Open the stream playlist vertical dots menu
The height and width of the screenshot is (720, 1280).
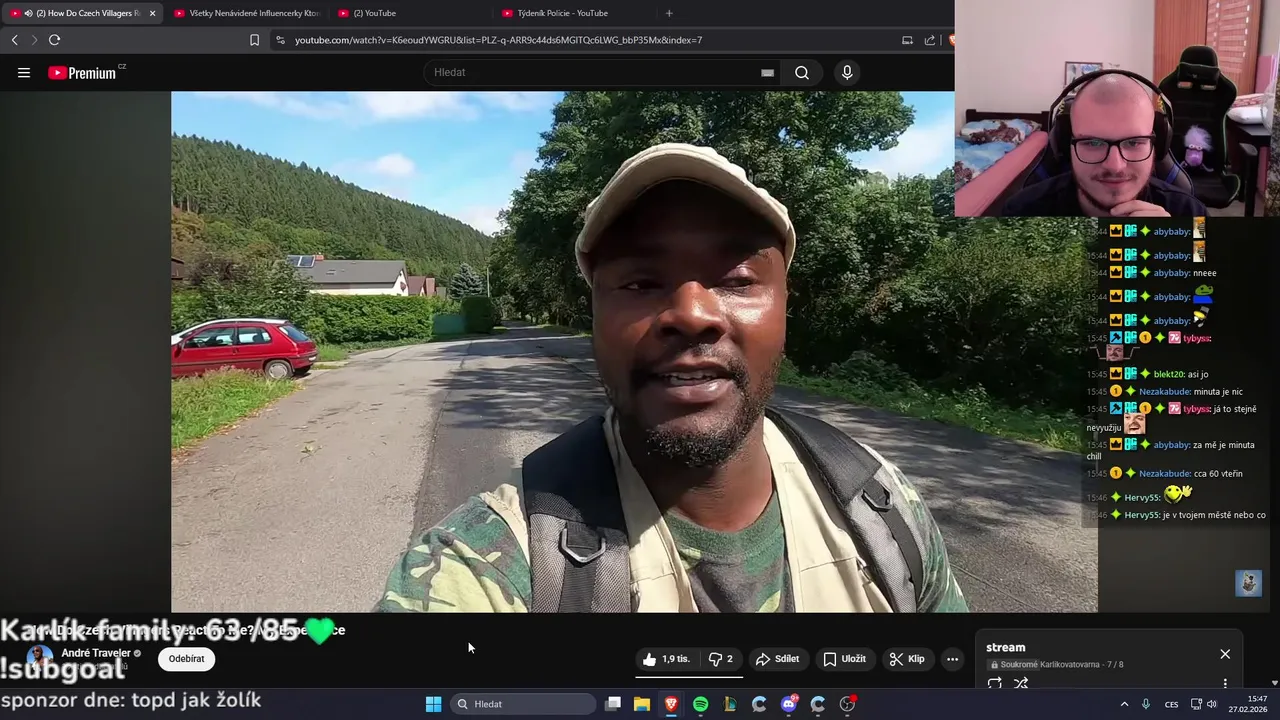point(1225,684)
